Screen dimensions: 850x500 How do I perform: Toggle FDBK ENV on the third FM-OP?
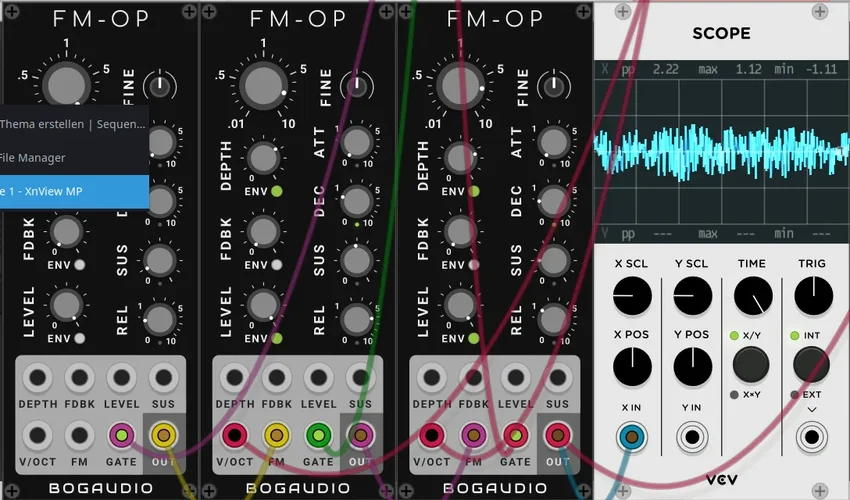[x=474, y=265]
